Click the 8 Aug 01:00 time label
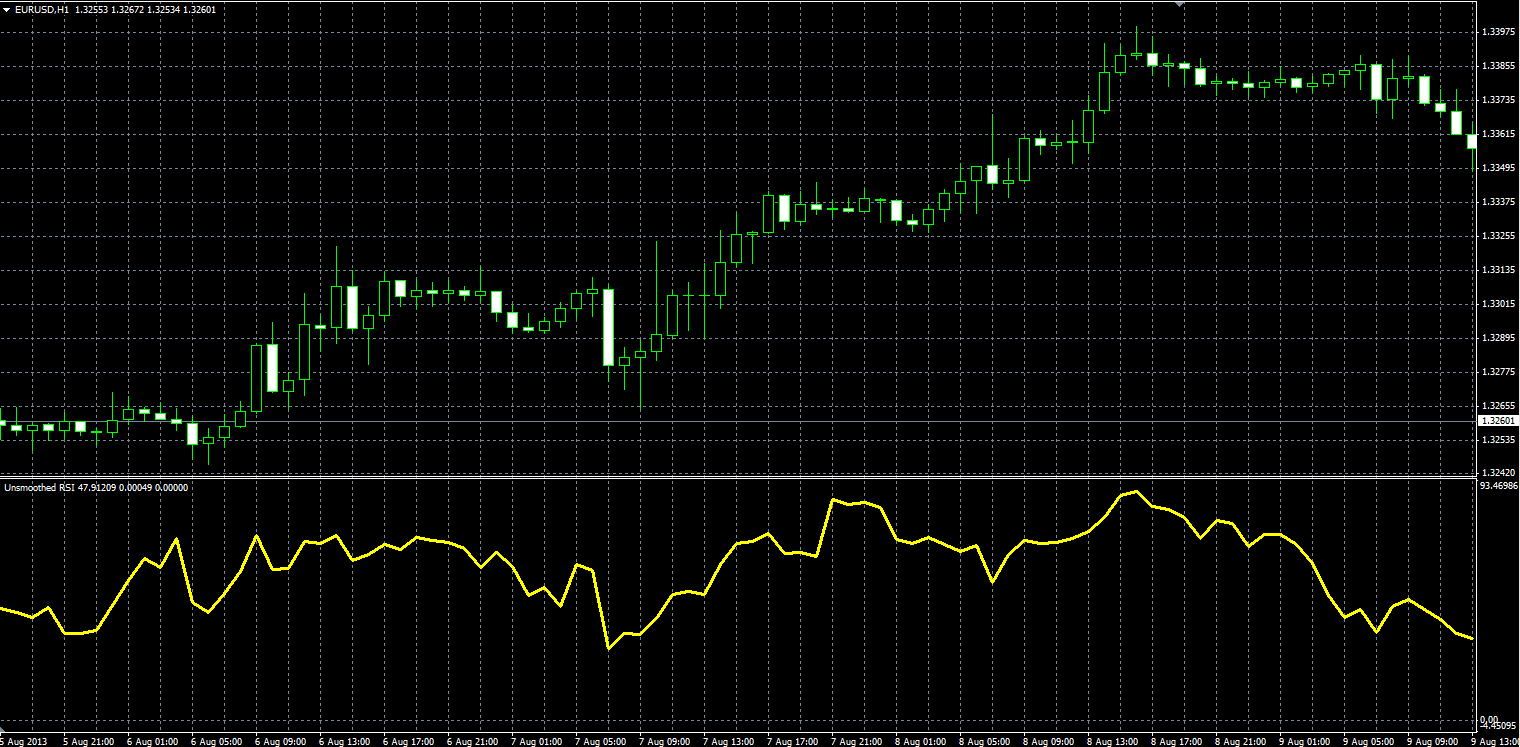The image size is (1520, 747). (x=920, y=741)
